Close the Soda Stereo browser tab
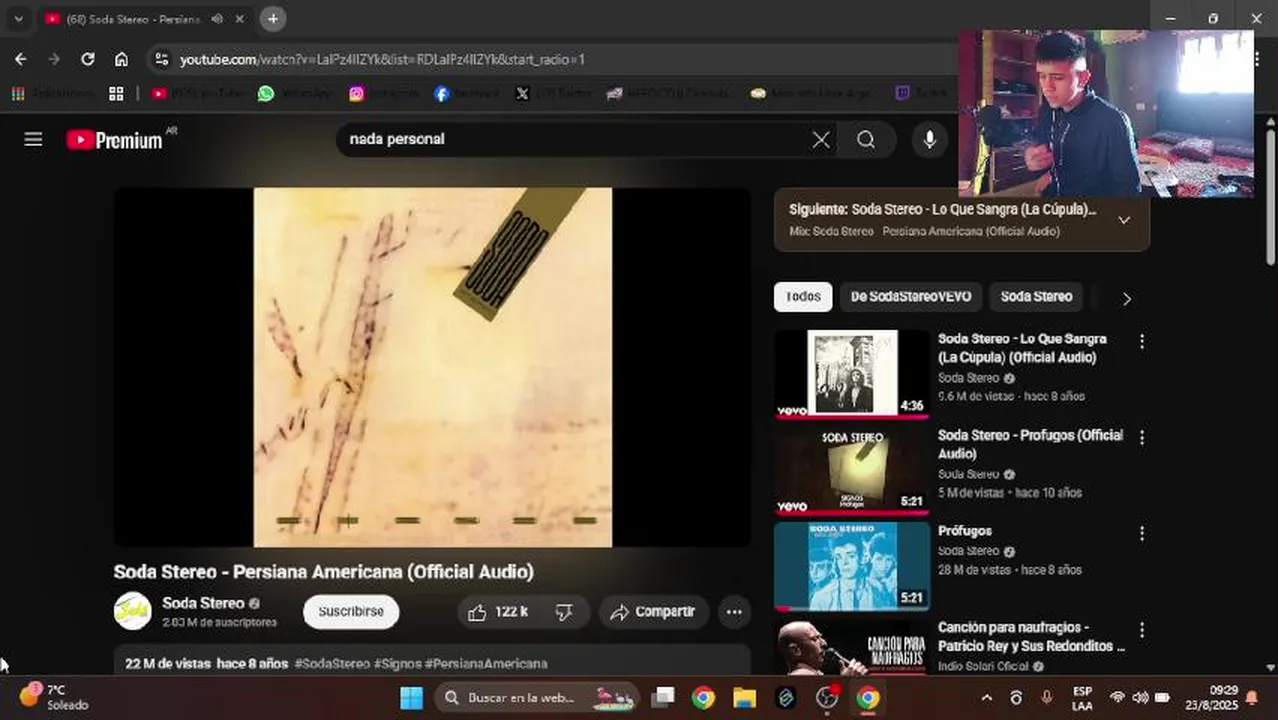This screenshot has width=1278, height=720. (x=240, y=18)
